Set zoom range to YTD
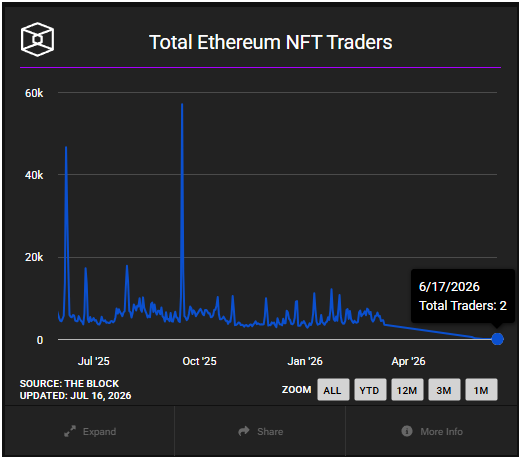521x459 pixels. click(370, 390)
